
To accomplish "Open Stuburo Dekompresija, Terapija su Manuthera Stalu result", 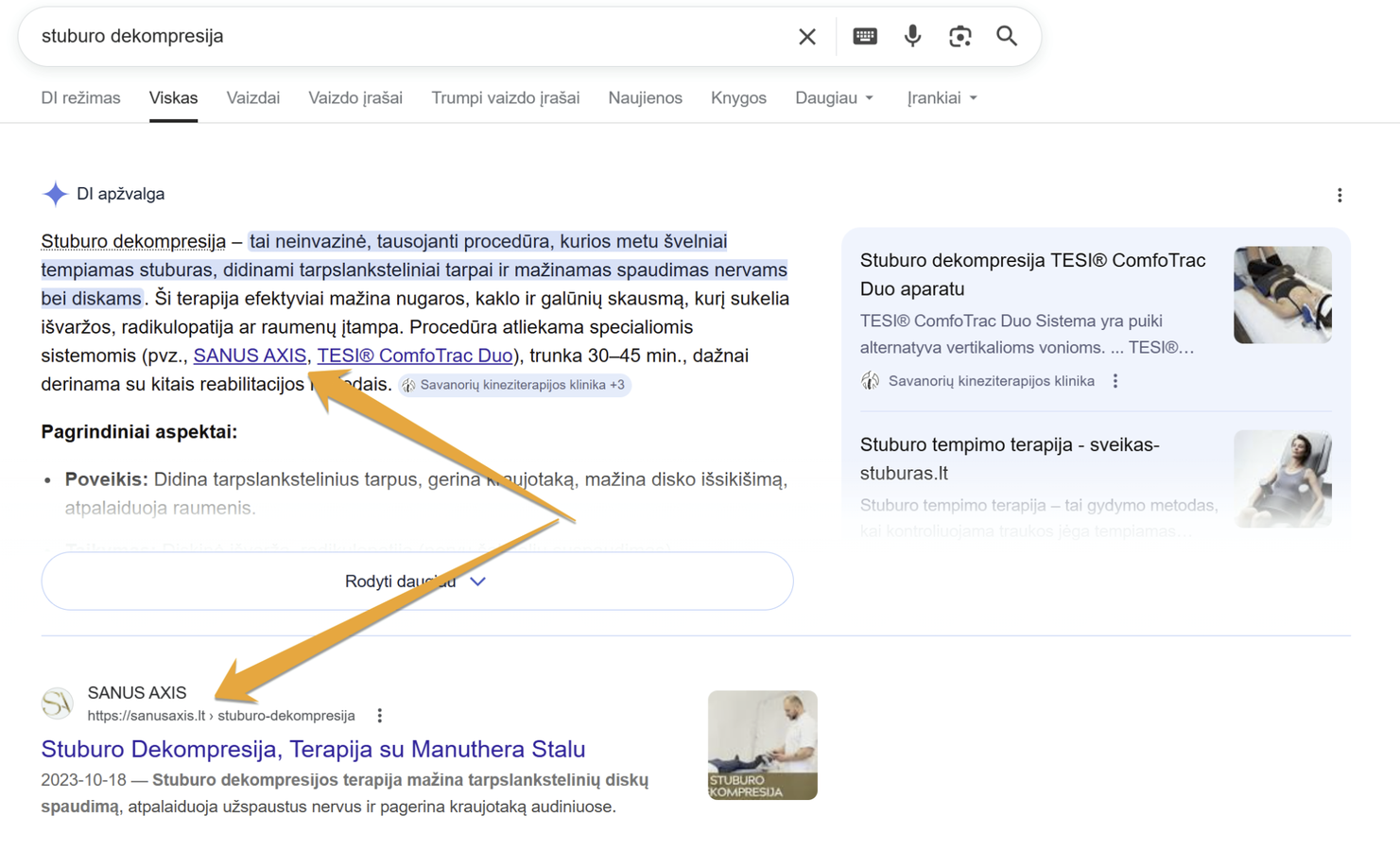I will (313, 749).
